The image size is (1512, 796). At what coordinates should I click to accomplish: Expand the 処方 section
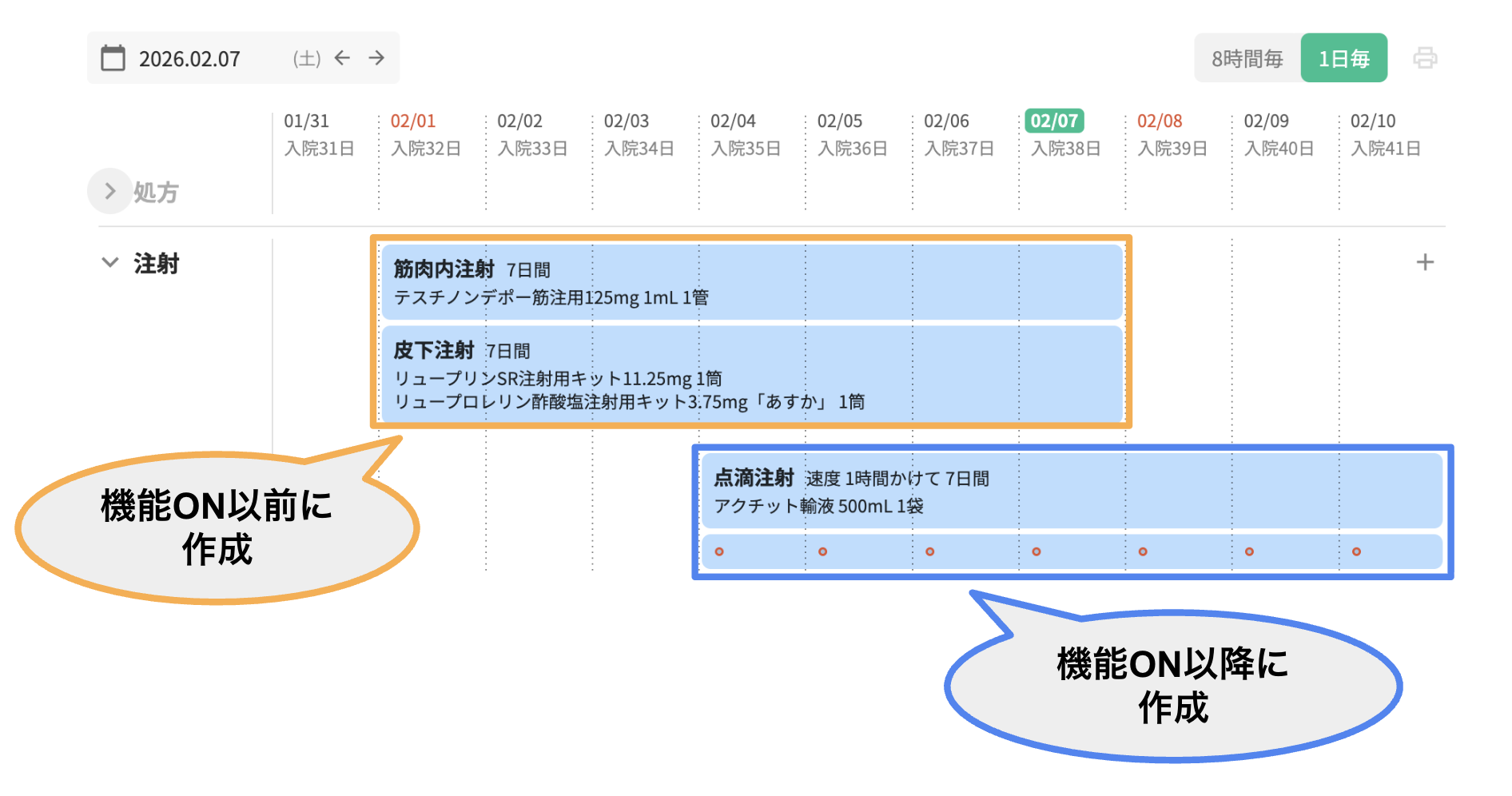tap(110, 191)
